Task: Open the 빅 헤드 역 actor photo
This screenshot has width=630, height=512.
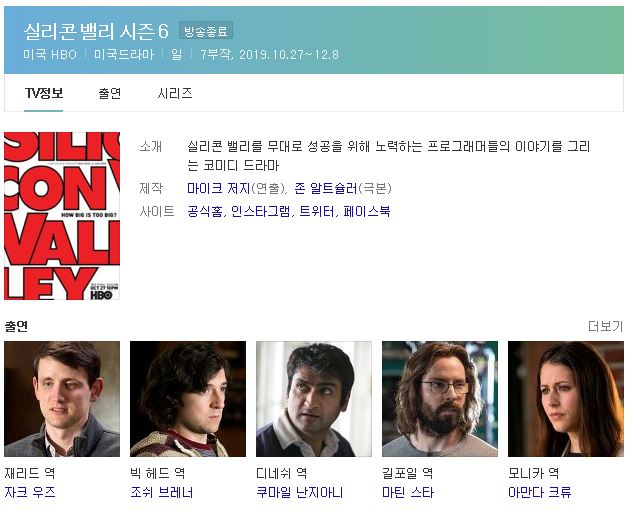Action: 188,399
